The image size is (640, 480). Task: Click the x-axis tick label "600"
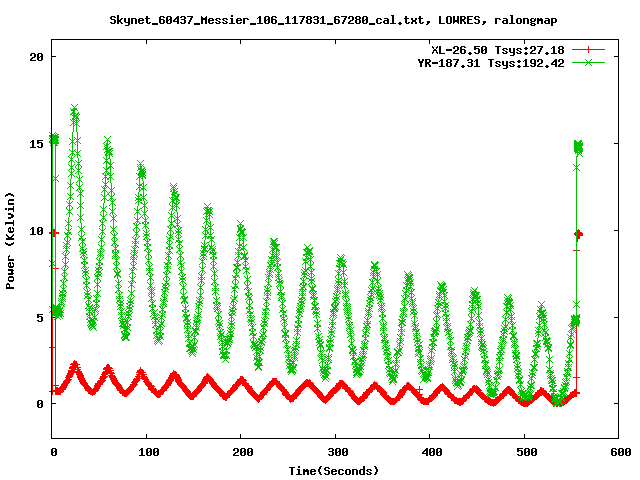click(x=620, y=452)
